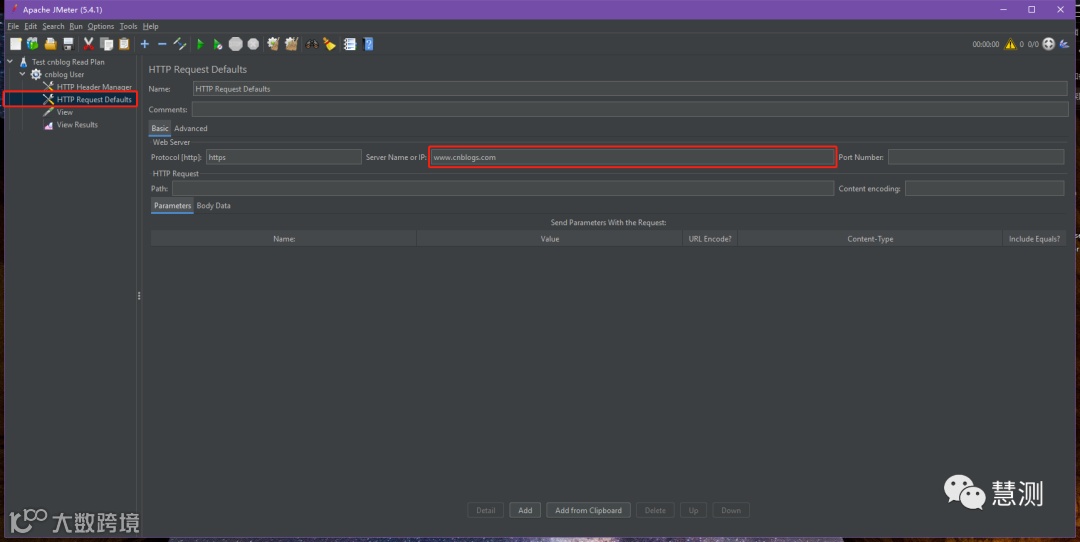The width and height of the screenshot is (1080, 542).
Task: Click the Help question-mark icon
Action: 368,44
